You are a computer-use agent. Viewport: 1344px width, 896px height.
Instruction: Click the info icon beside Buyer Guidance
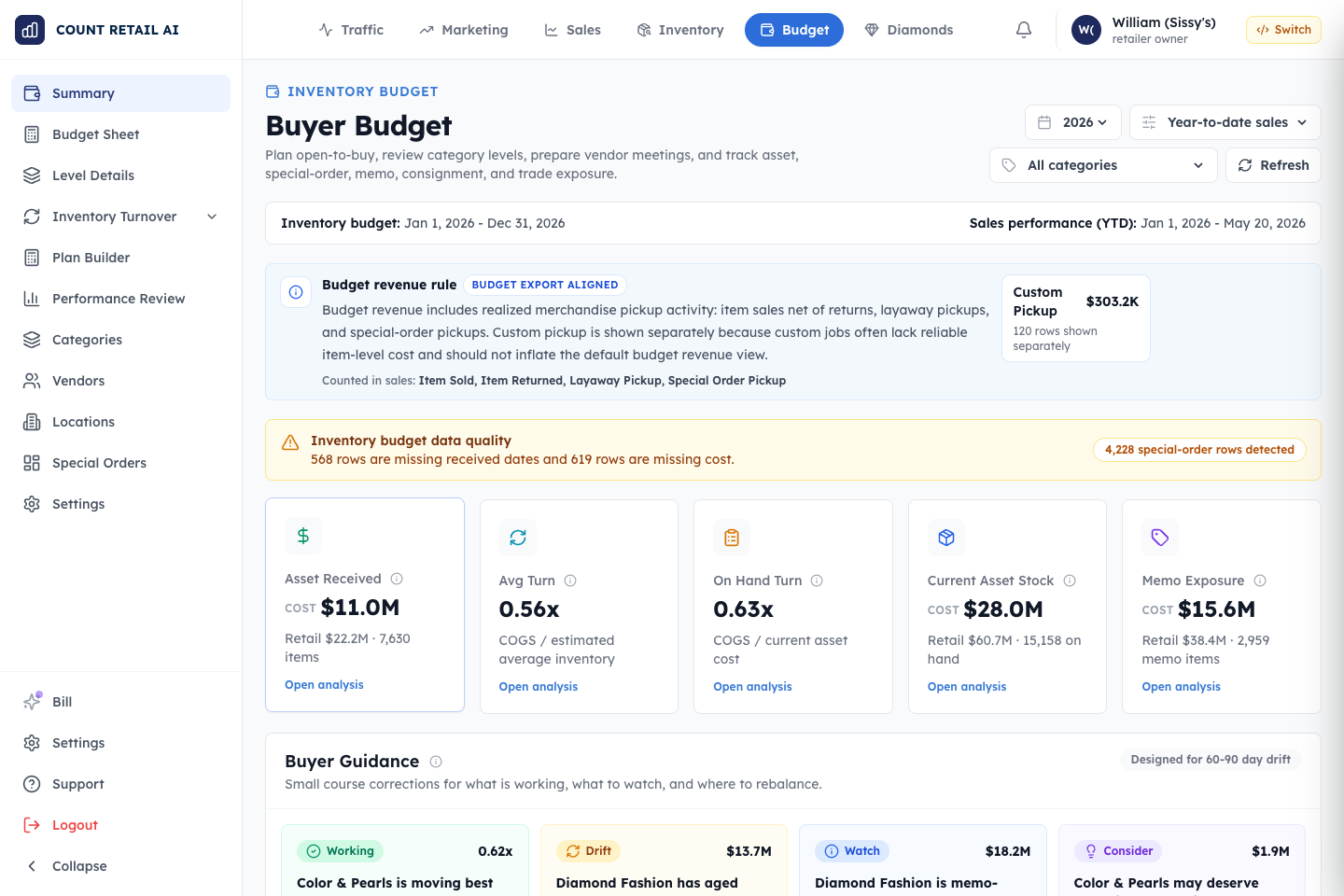[x=436, y=762]
